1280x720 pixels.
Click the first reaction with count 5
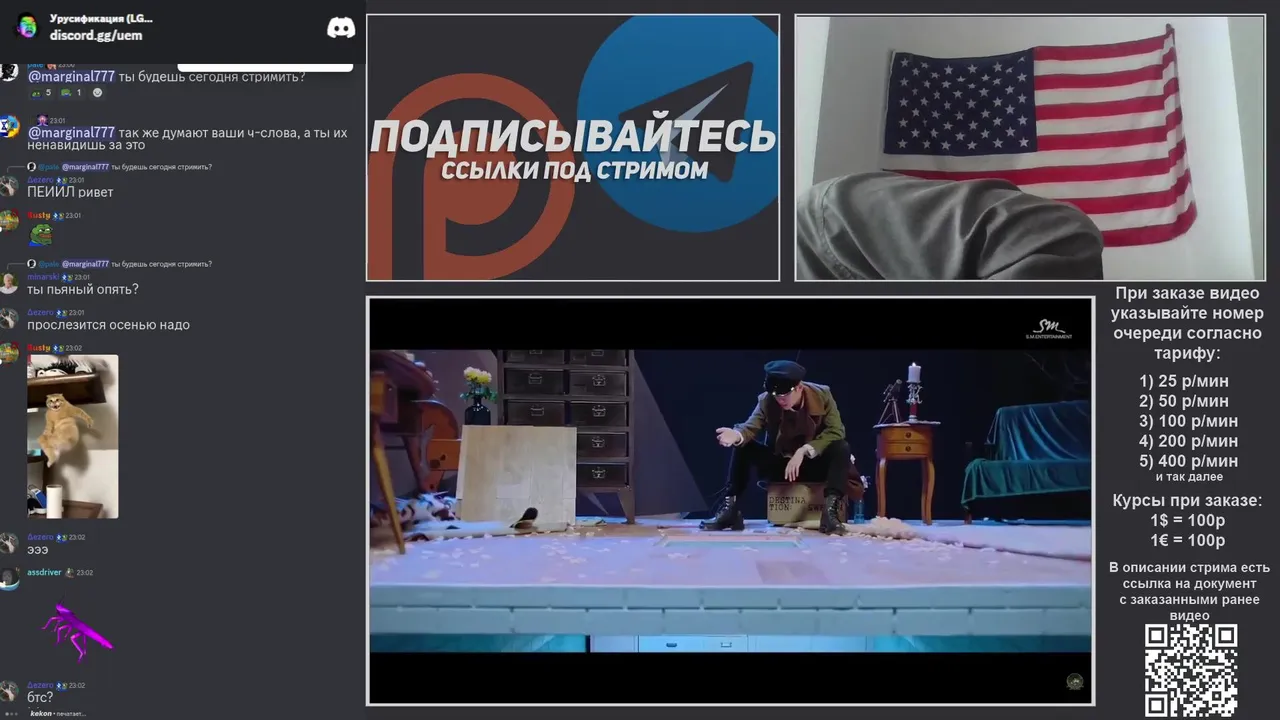point(41,93)
